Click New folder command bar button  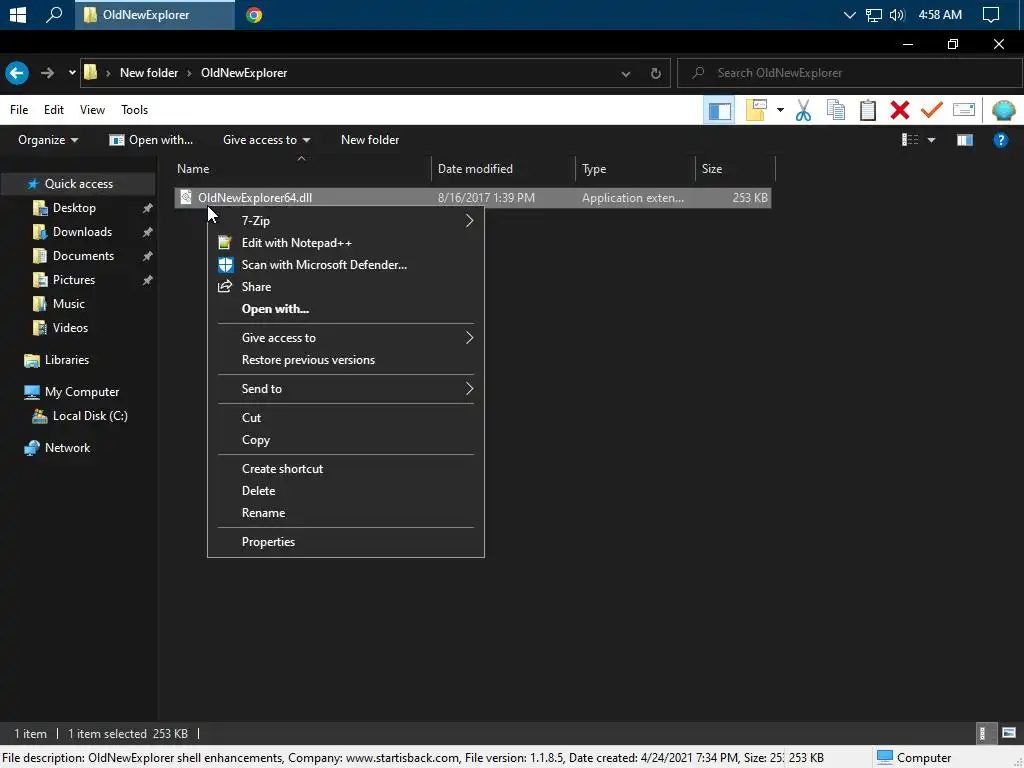tap(370, 140)
